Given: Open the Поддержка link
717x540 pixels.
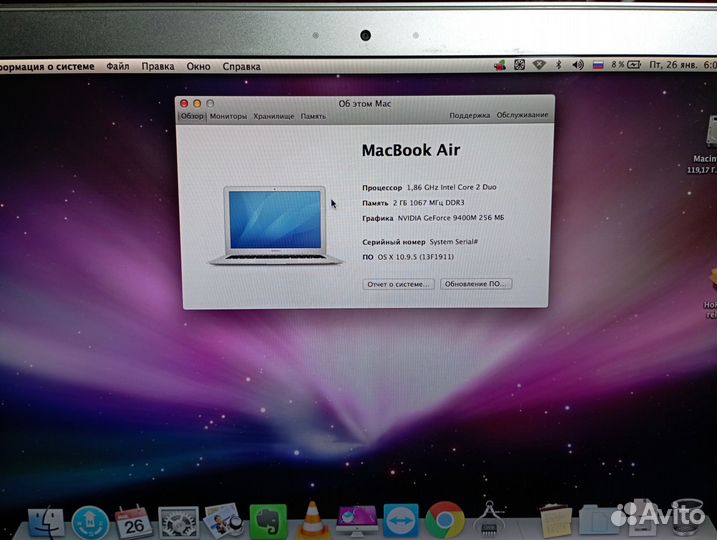Looking at the screenshot, I should (x=470, y=115).
